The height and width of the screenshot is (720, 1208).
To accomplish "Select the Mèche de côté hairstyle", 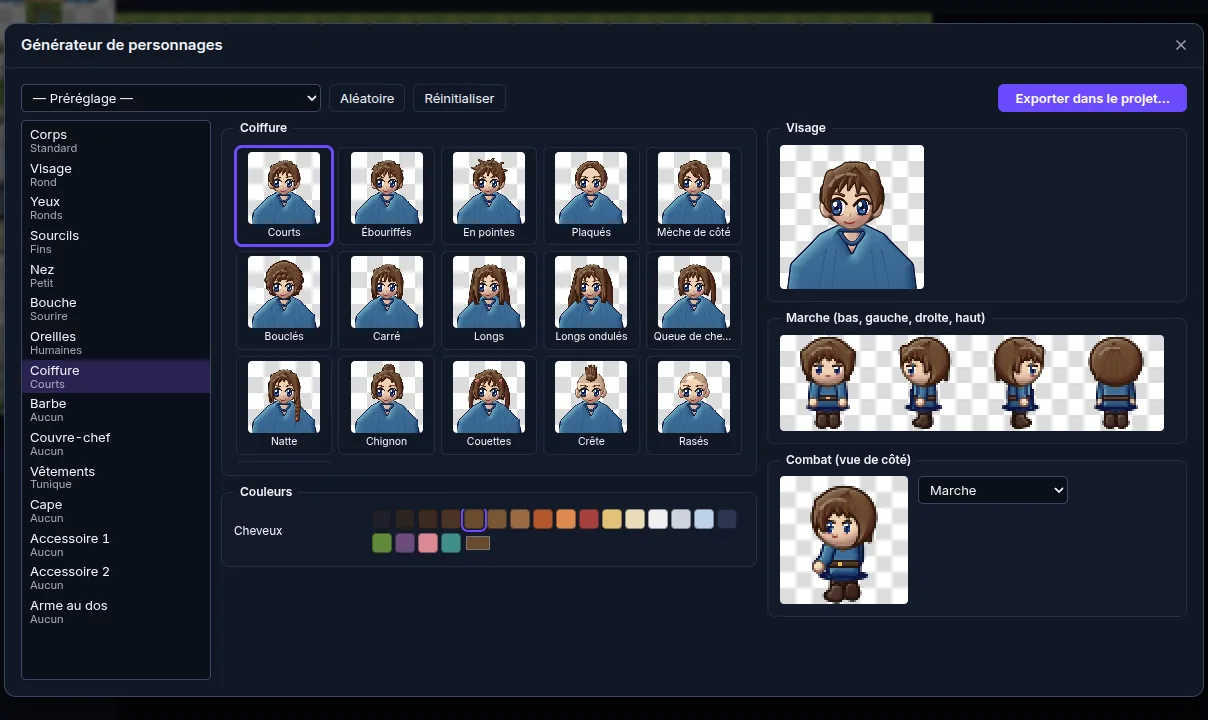I will [x=694, y=196].
